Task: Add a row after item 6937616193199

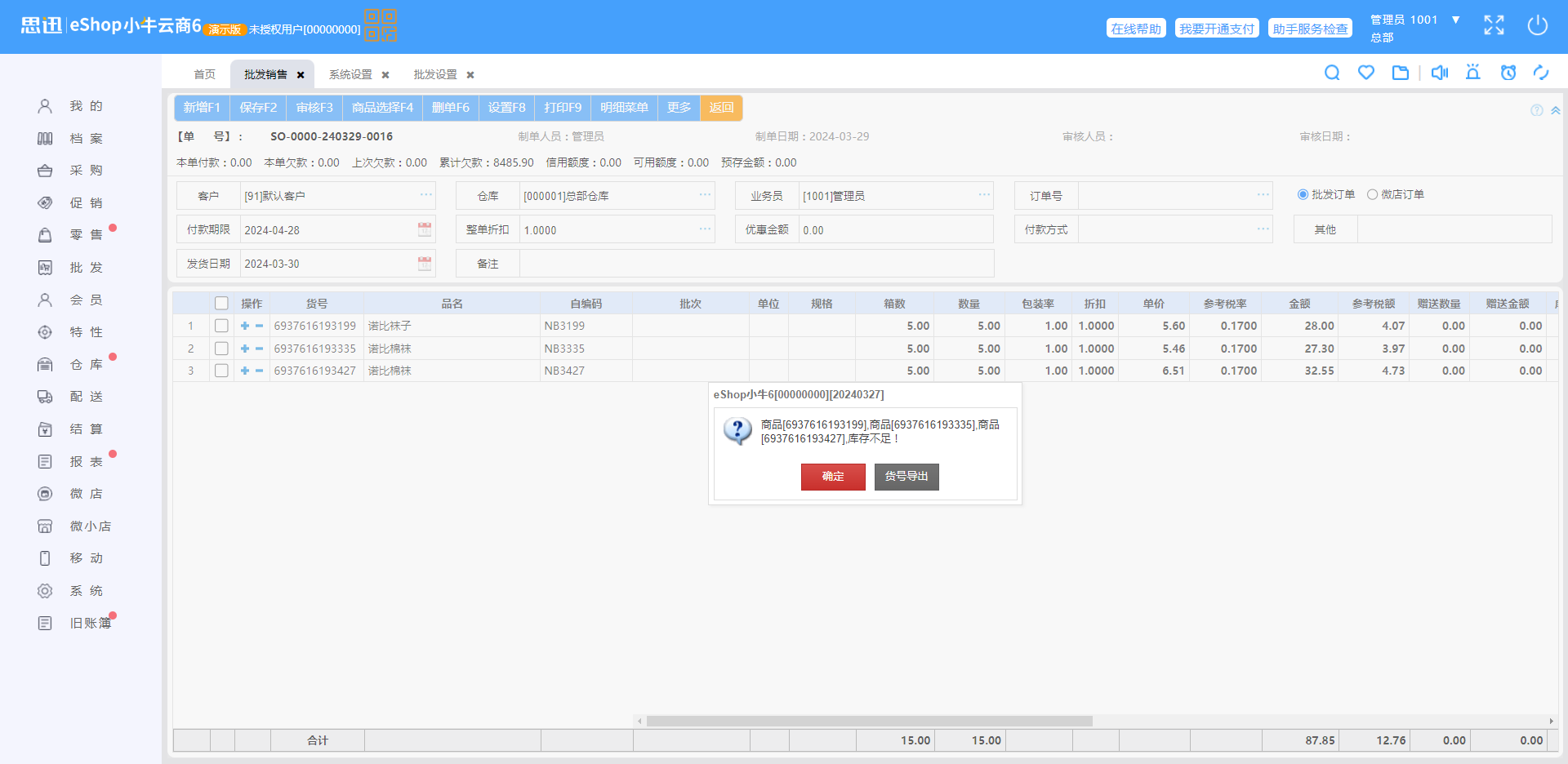Action: (245, 326)
